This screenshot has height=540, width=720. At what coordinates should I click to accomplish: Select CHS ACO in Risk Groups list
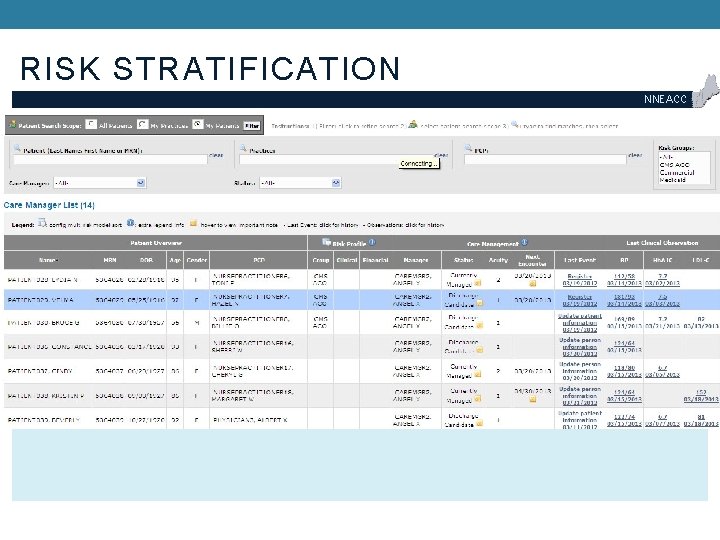[674, 165]
